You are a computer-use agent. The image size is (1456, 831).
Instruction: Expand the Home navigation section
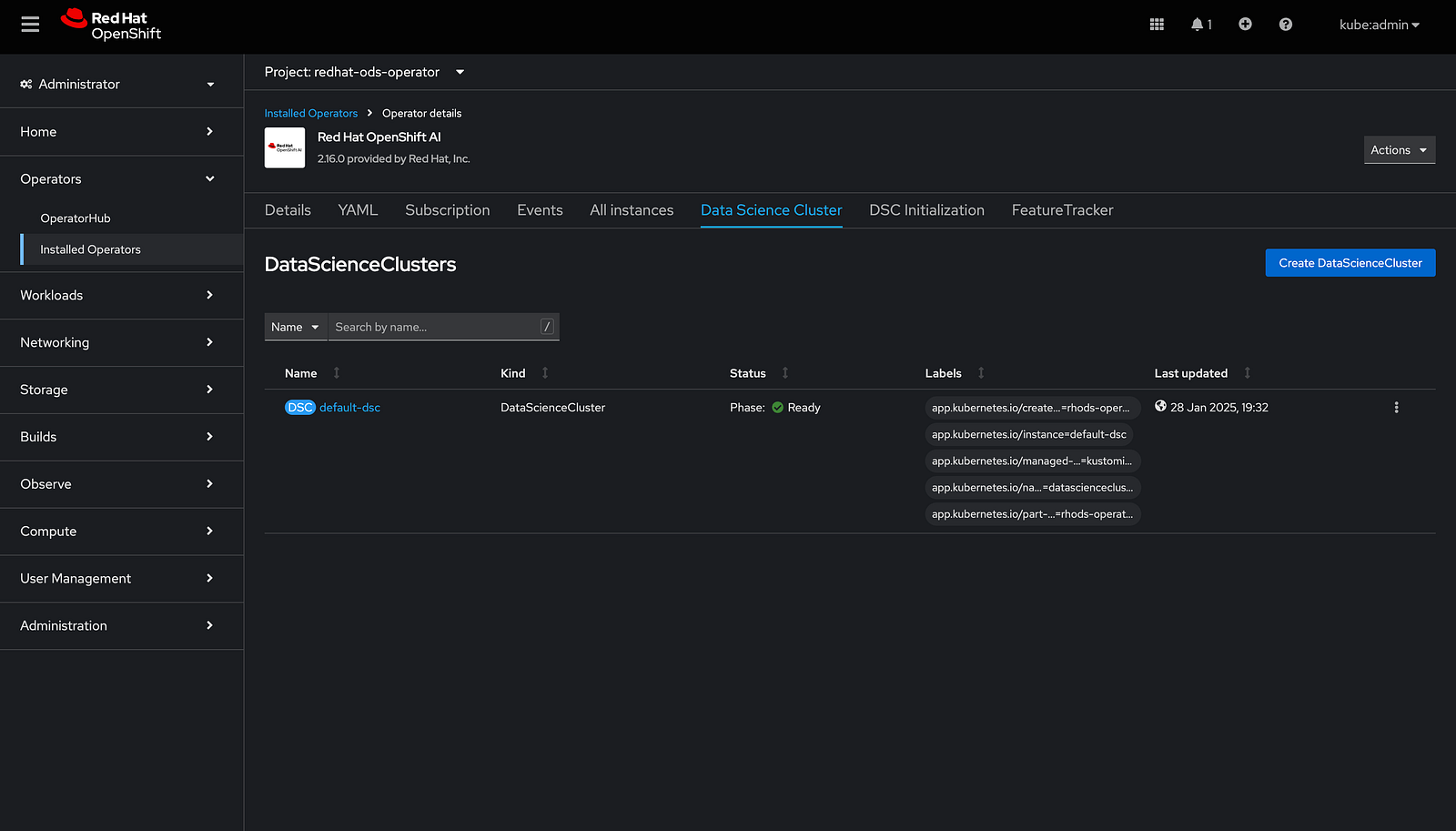tap(122, 132)
